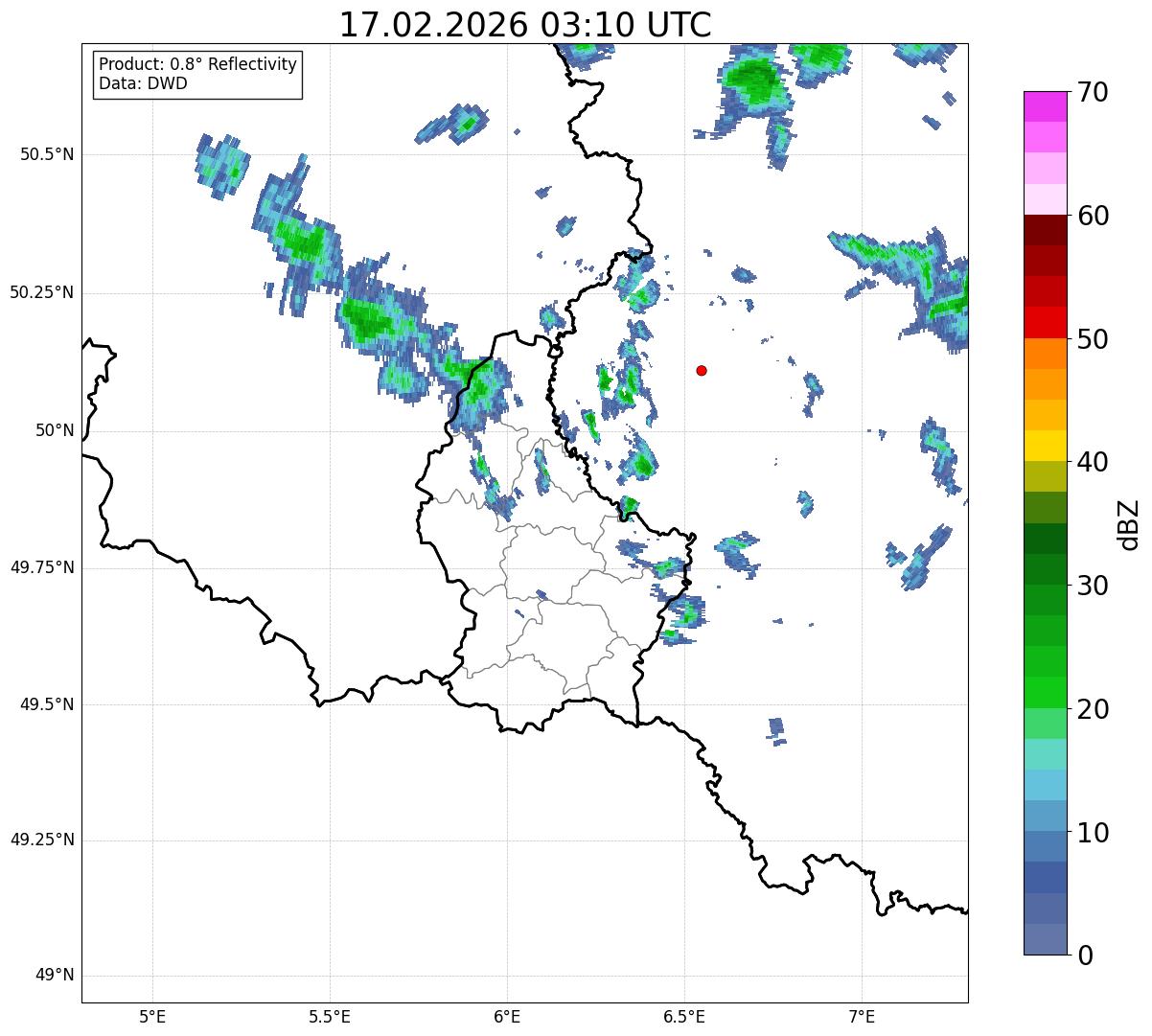Click the dark green colorbar segment near 30
Screen dimensions: 1152x1036
(x=1046, y=569)
